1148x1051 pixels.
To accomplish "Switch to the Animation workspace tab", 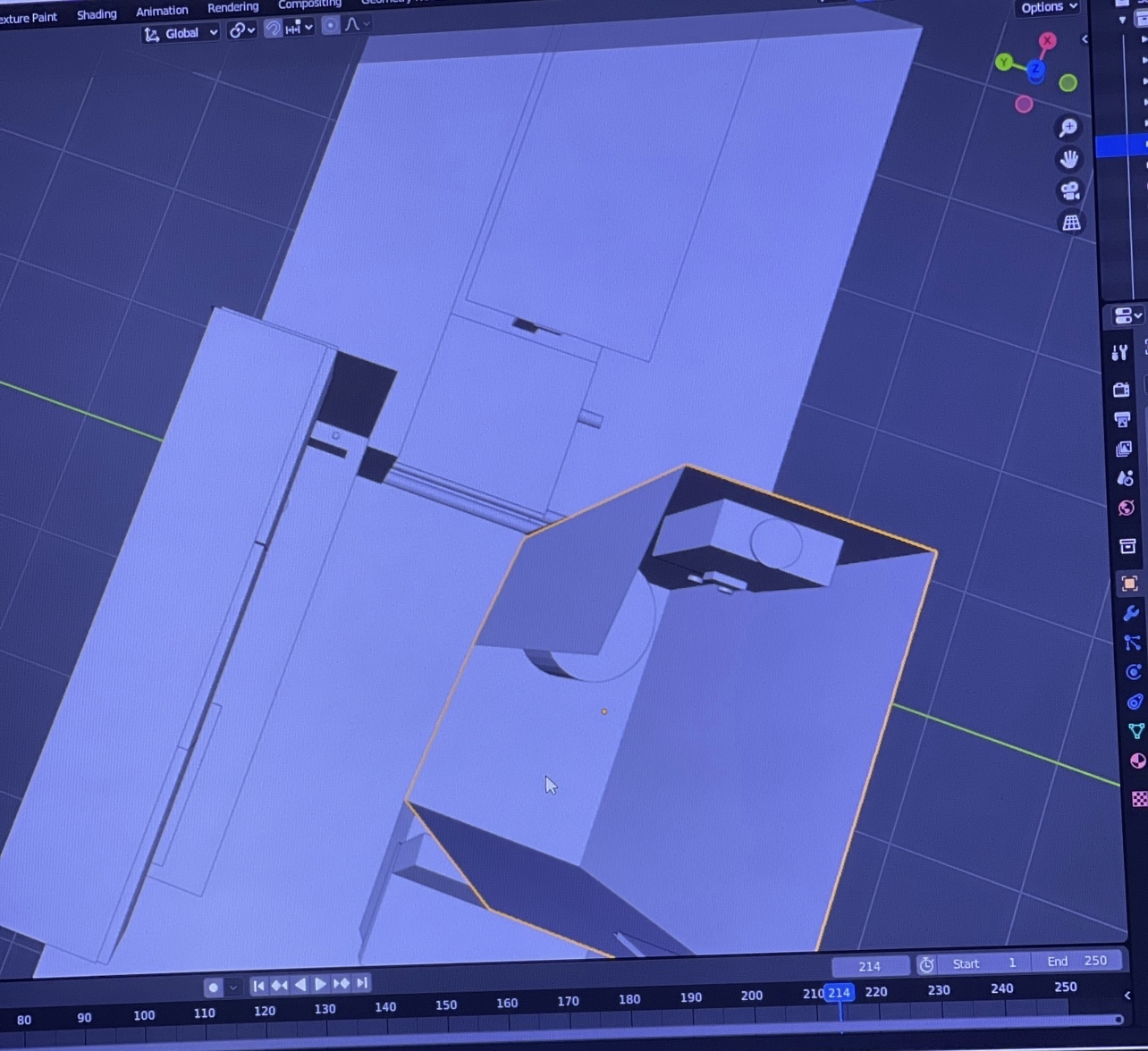I will 162,11.
